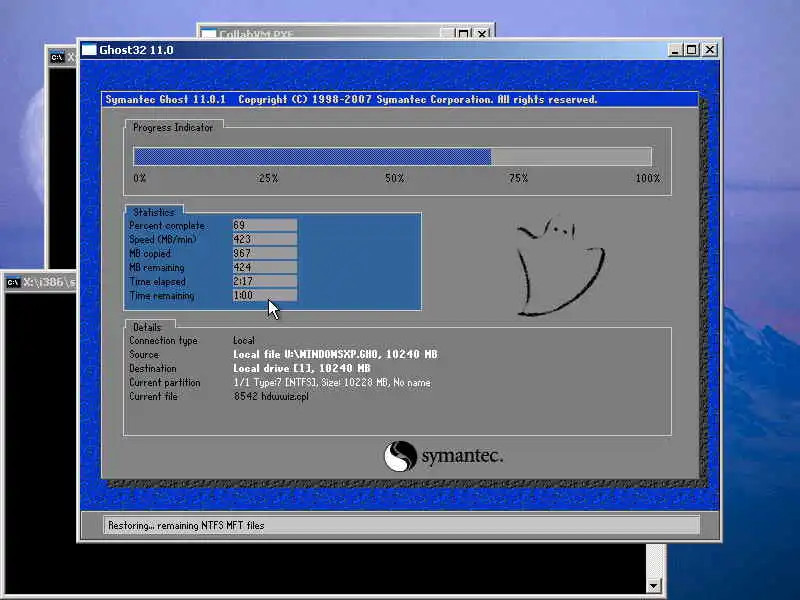
Task: Maximize the CollabVM PXE window behind
Action: tap(463, 34)
